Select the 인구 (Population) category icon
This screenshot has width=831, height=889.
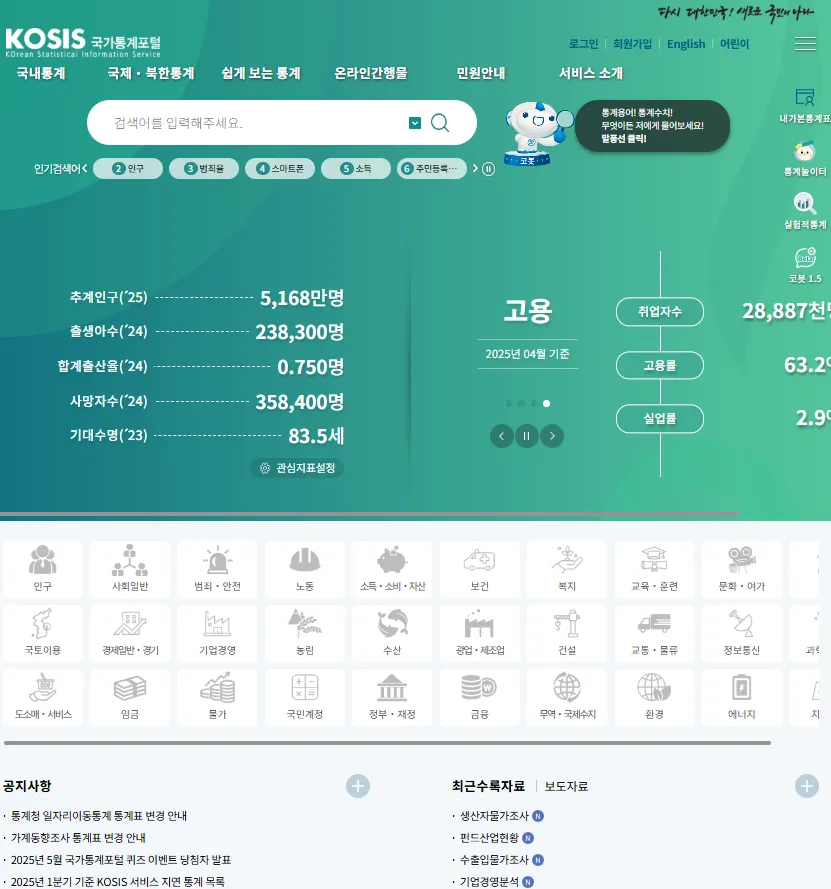tap(41, 570)
